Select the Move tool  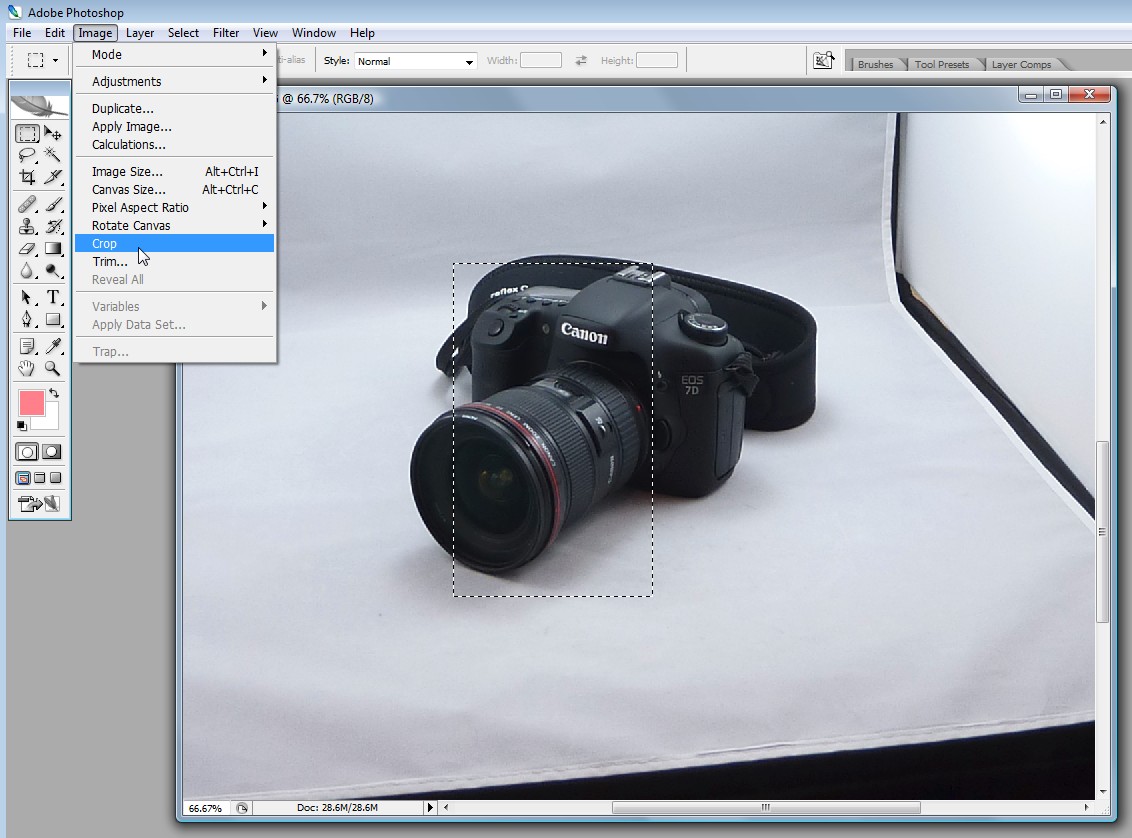click(53, 134)
